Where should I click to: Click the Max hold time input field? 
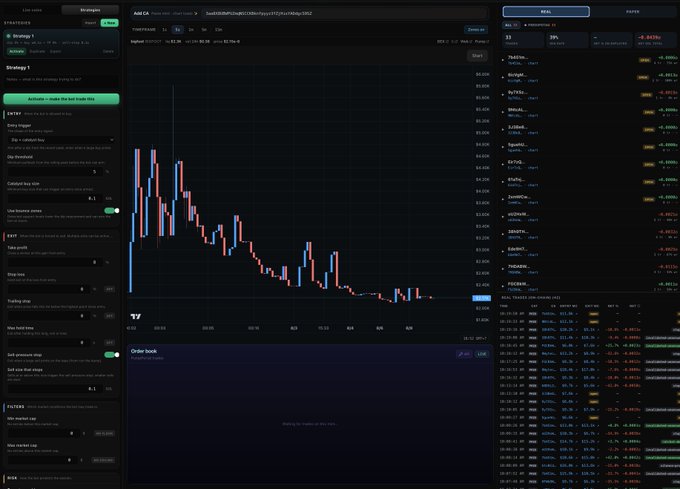49,343
